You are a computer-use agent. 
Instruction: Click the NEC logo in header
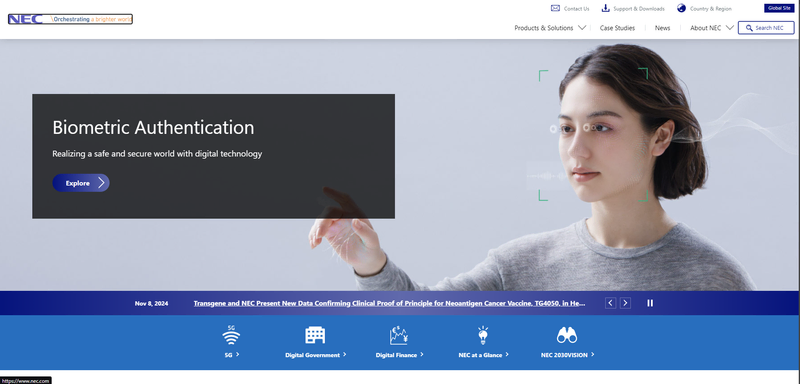(26, 19)
